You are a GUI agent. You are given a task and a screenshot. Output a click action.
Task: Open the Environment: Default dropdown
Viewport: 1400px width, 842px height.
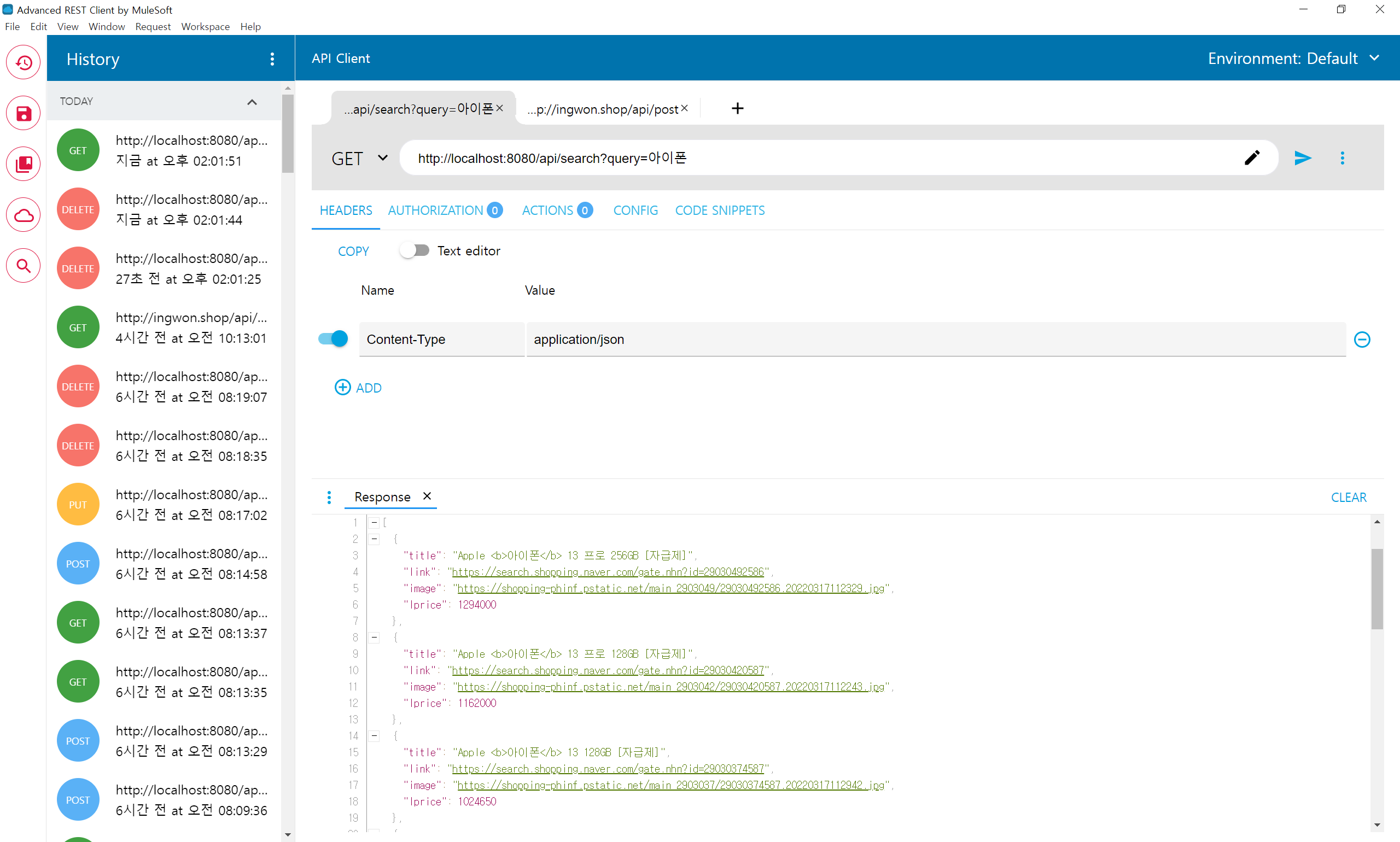tap(1294, 59)
